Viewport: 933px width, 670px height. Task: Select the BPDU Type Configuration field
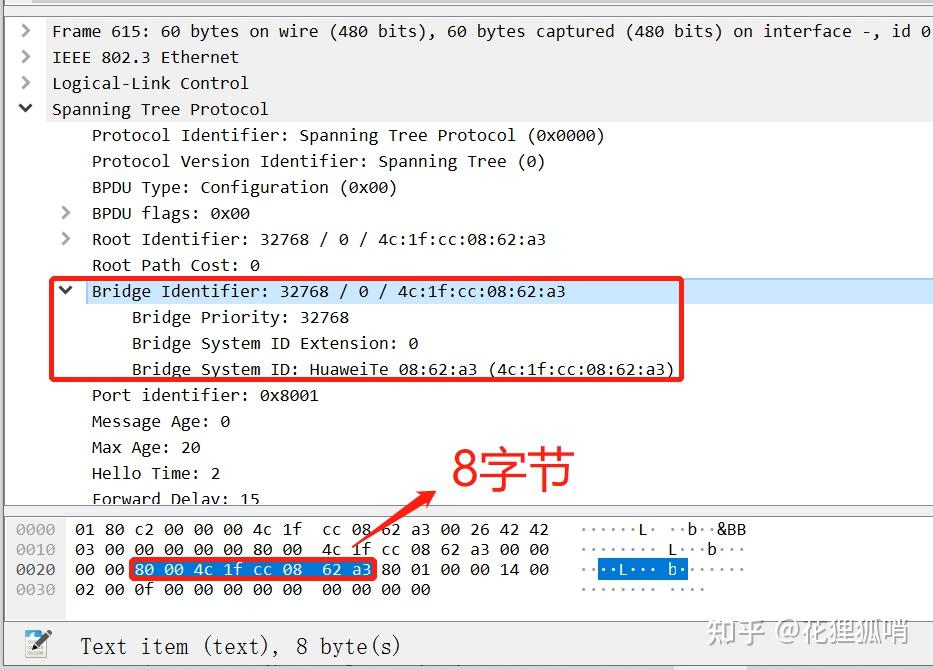point(244,187)
